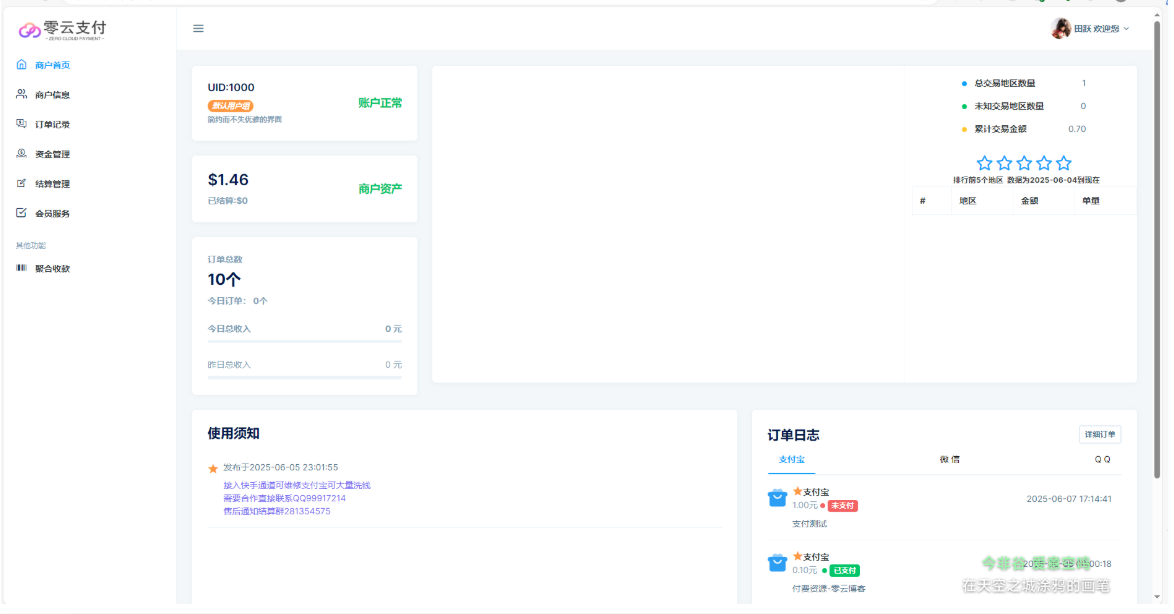Click the page vertical scrollbar

pos(1157,251)
